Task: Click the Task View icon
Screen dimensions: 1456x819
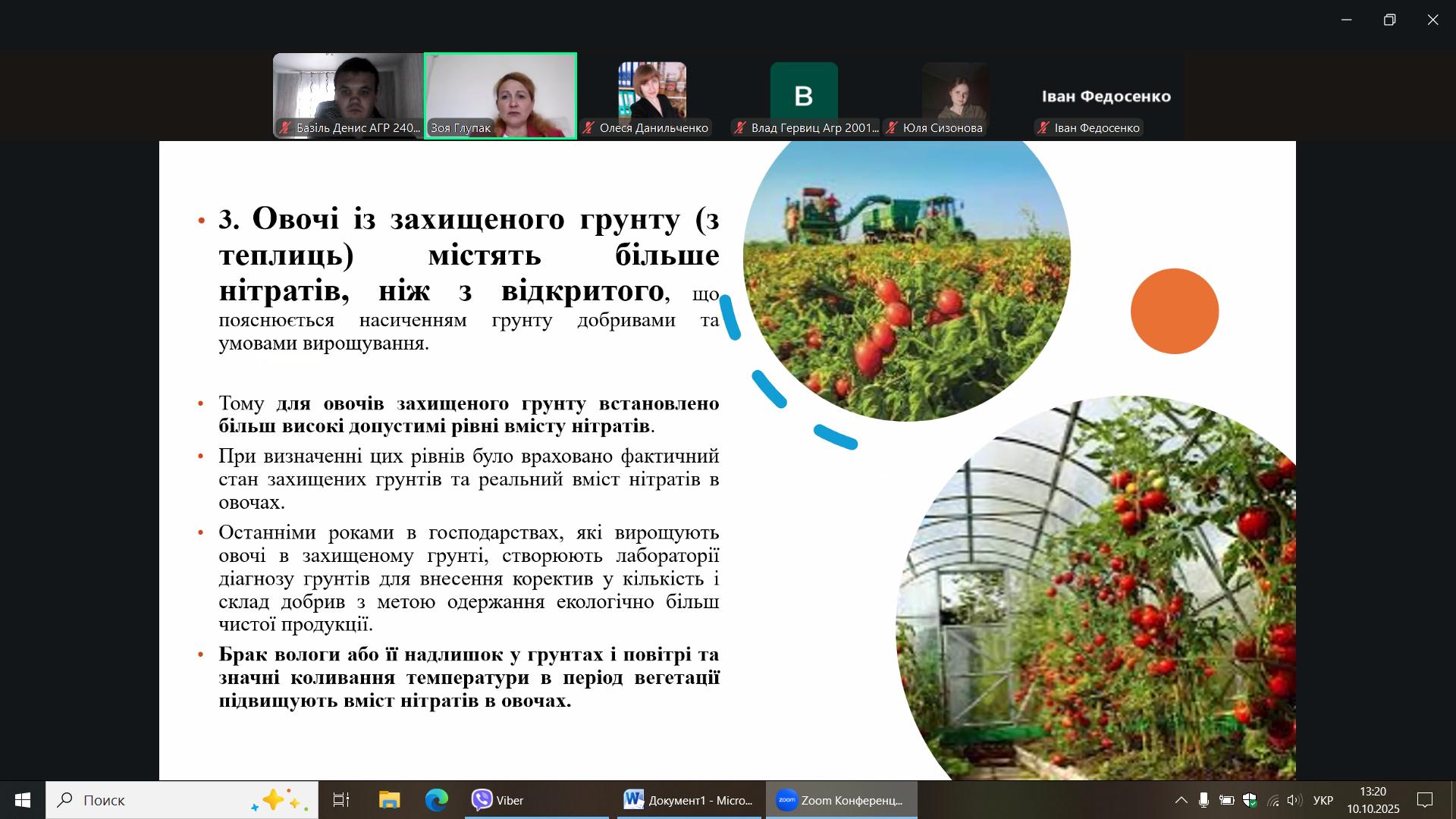Action: pyautogui.click(x=341, y=800)
